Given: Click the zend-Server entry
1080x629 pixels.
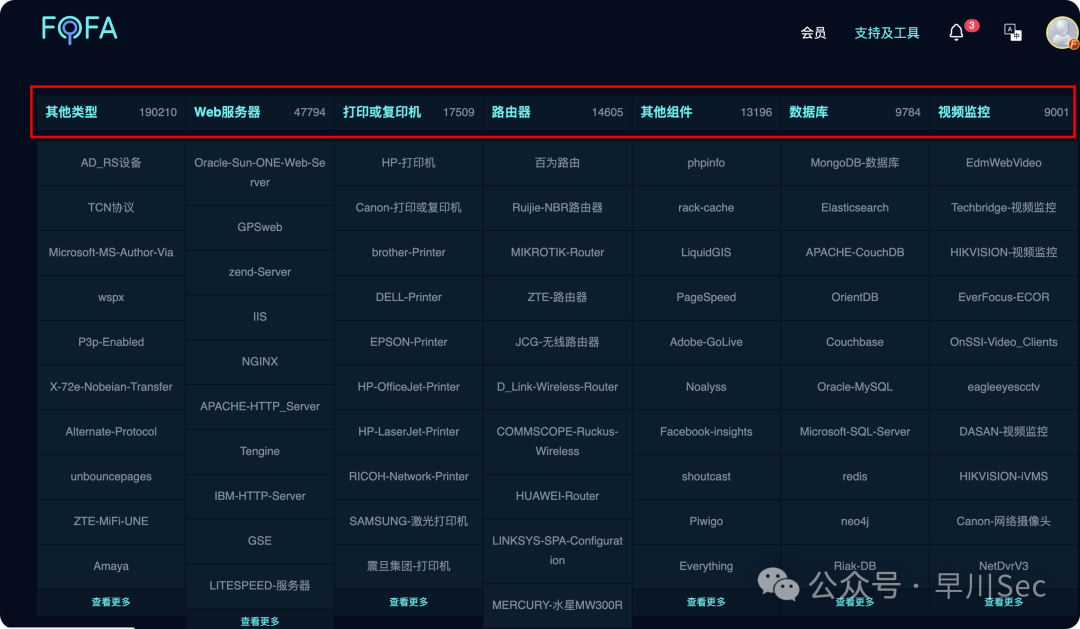Looking at the screenshot, I should [x=260, y=271].
